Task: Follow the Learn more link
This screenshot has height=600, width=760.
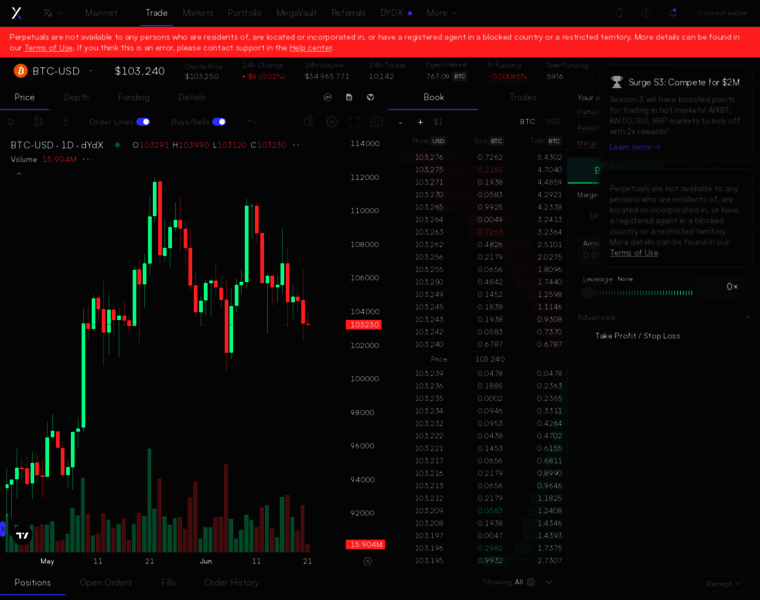Action: (634, 147)
